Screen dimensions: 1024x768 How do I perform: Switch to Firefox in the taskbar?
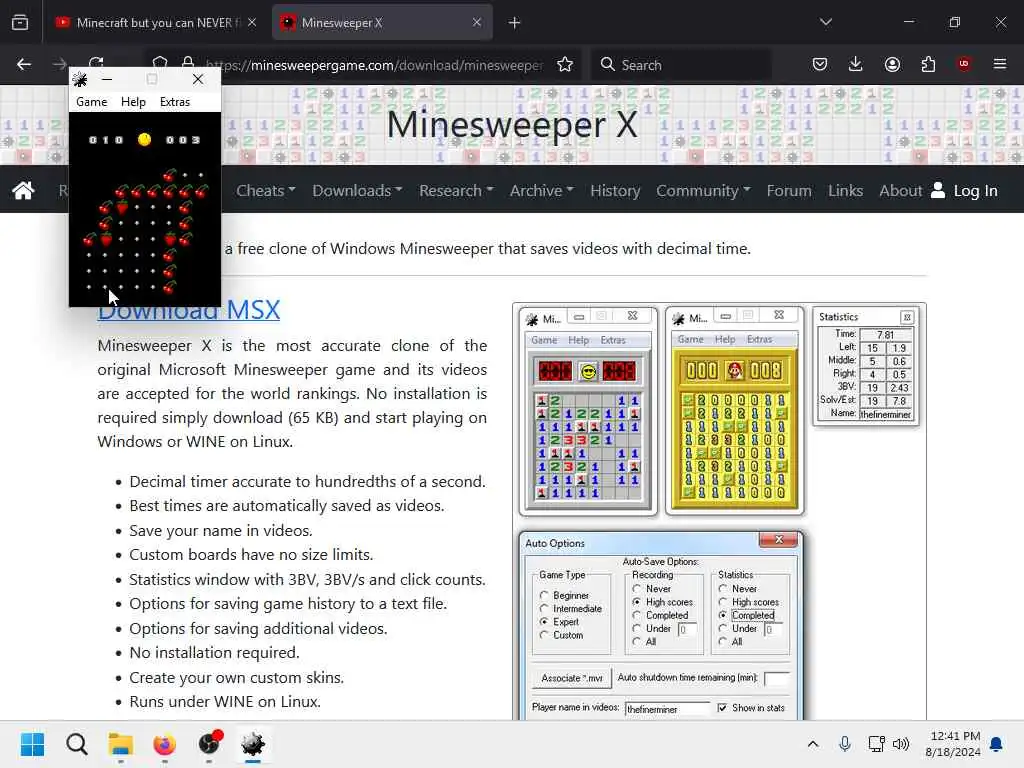(x=165, y=744)
